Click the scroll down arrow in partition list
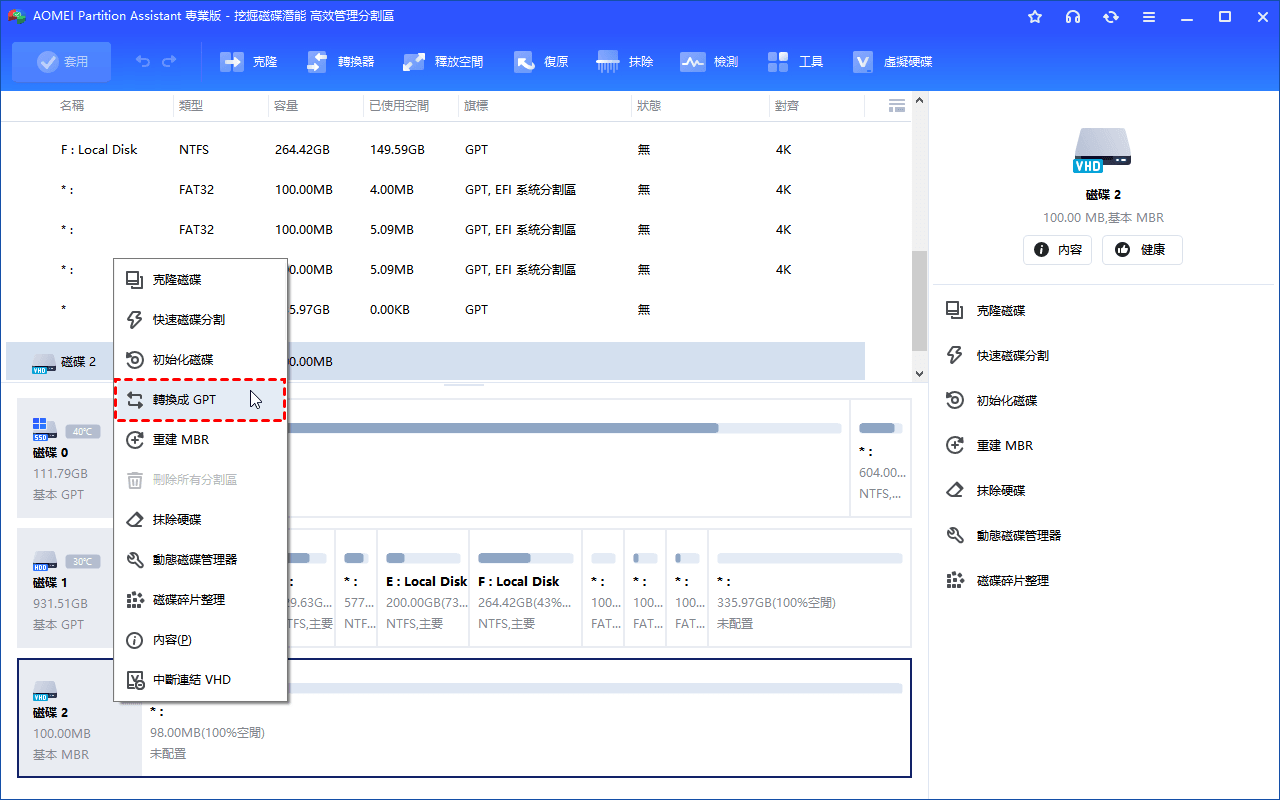Image resolution: width=1280 pixels, height=800 pixels. [x=919, y=373]
